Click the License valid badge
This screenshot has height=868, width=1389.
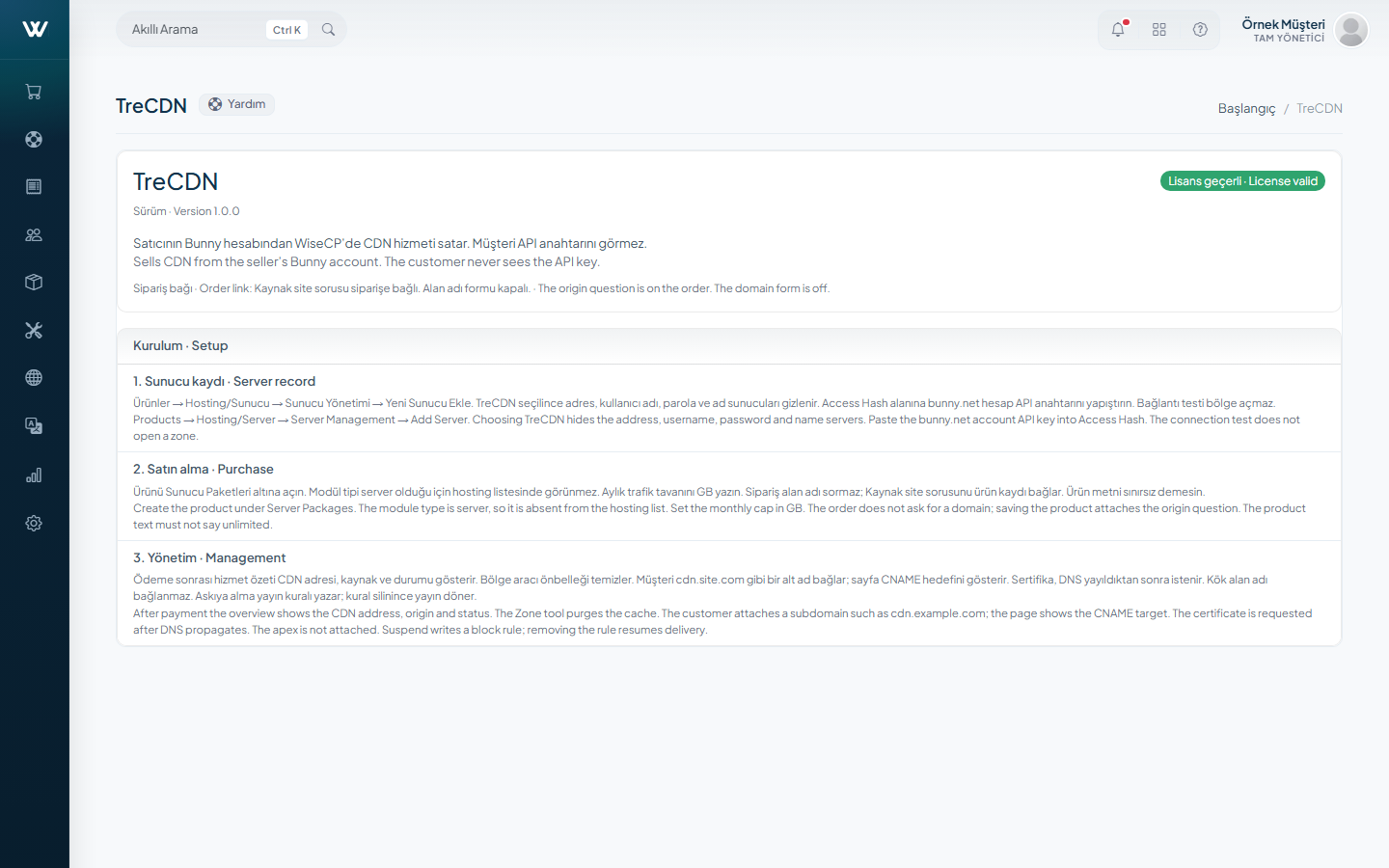[1242, 181]
